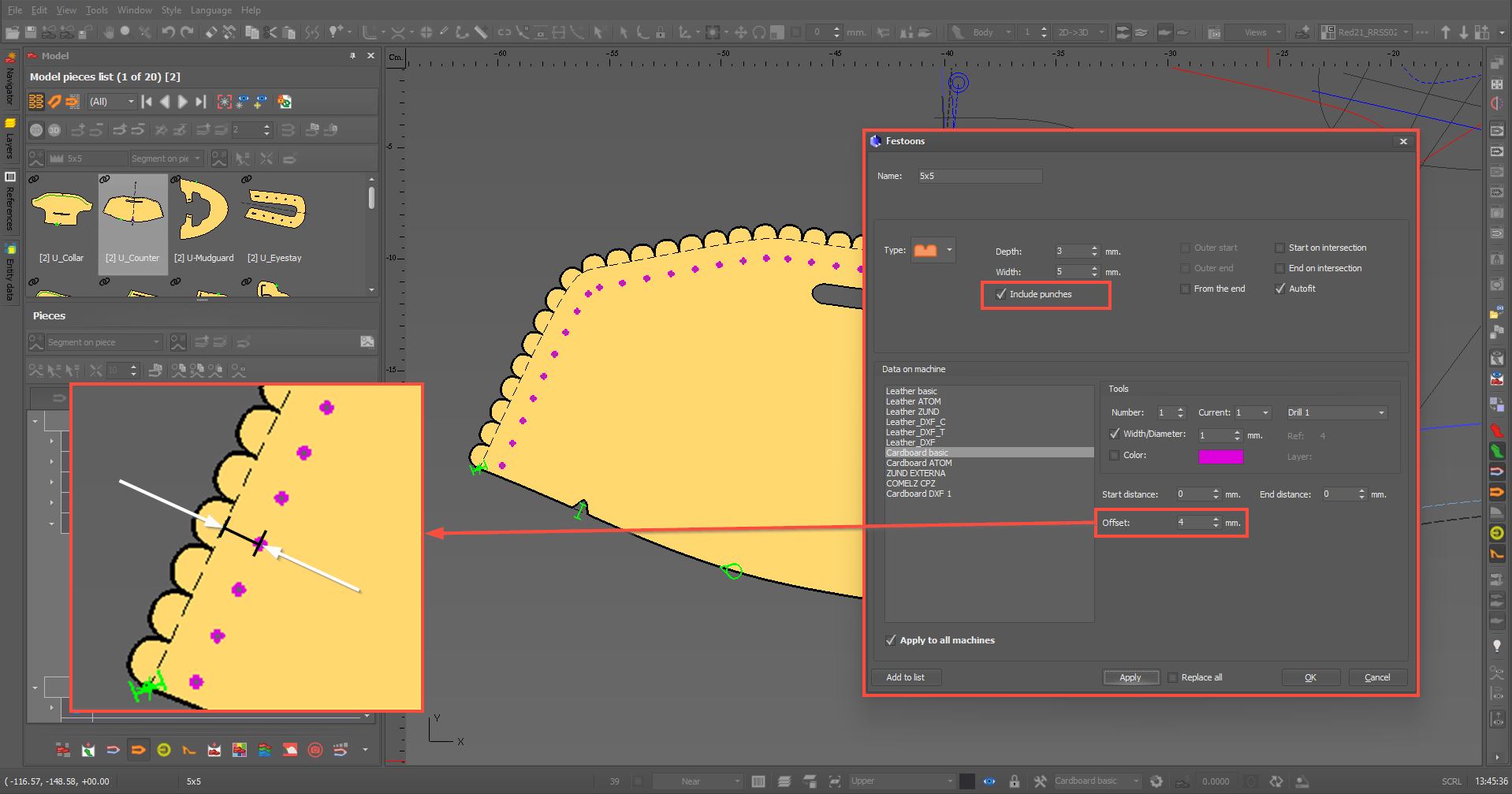Click the scissors Cut icon

pos(270,32)
